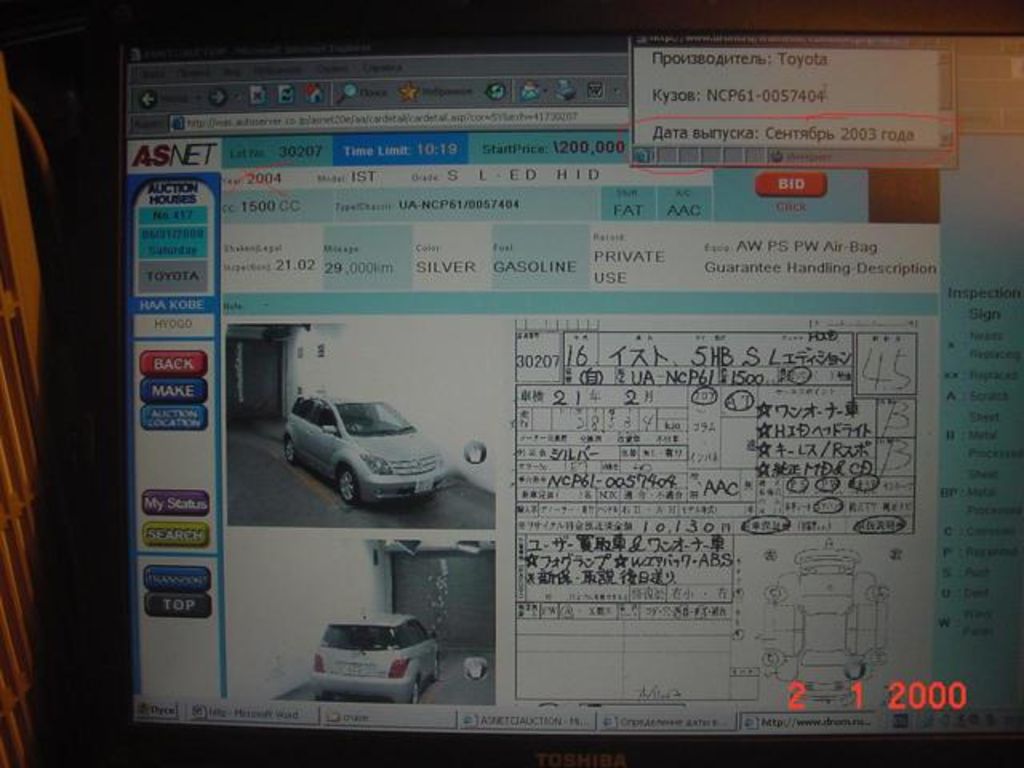Open the Start (Пуск) button on the taskbar
Image resolution: width=1024 pixels, height=768 pixels.
[157, 711]
